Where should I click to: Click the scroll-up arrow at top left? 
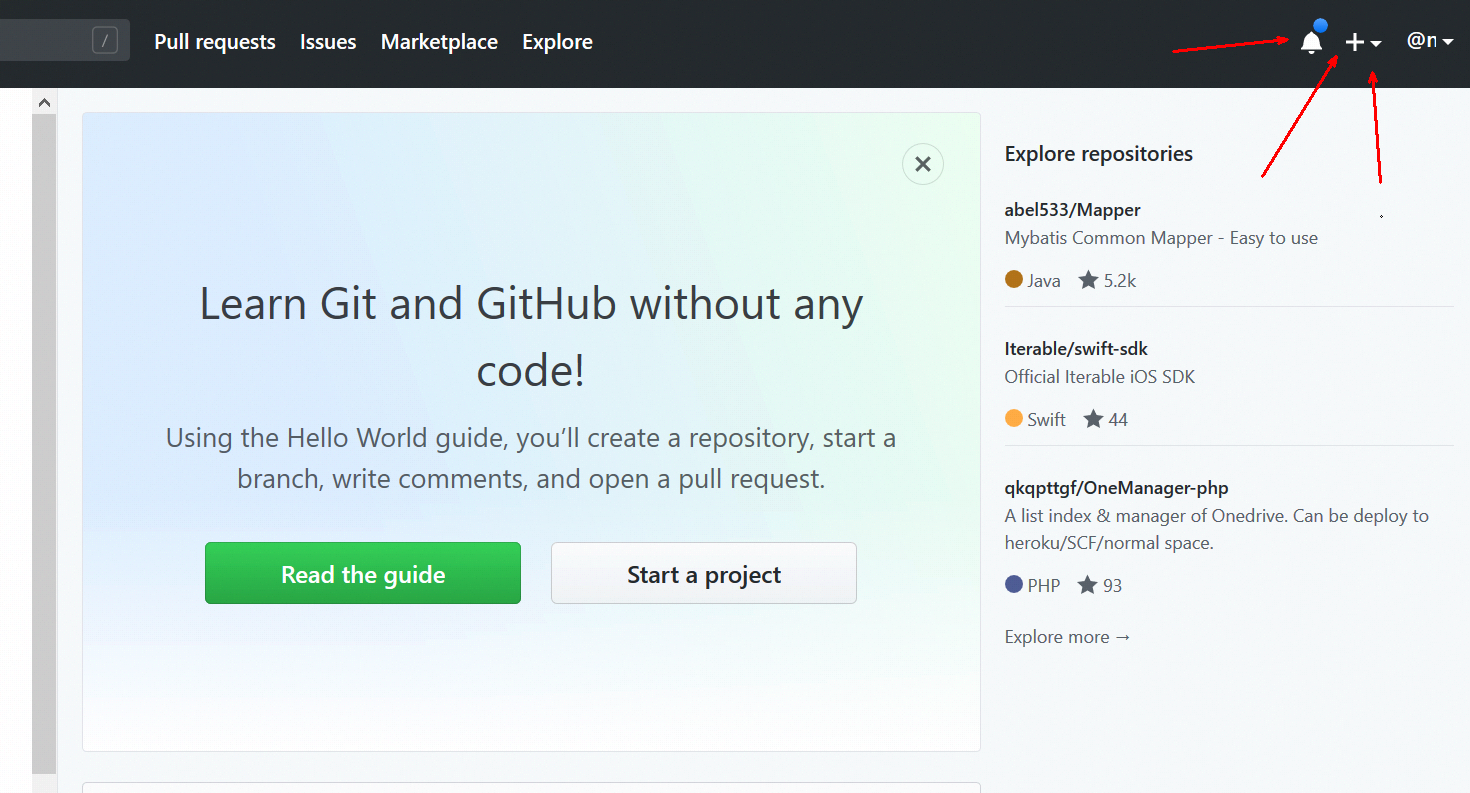coord(44,101)
